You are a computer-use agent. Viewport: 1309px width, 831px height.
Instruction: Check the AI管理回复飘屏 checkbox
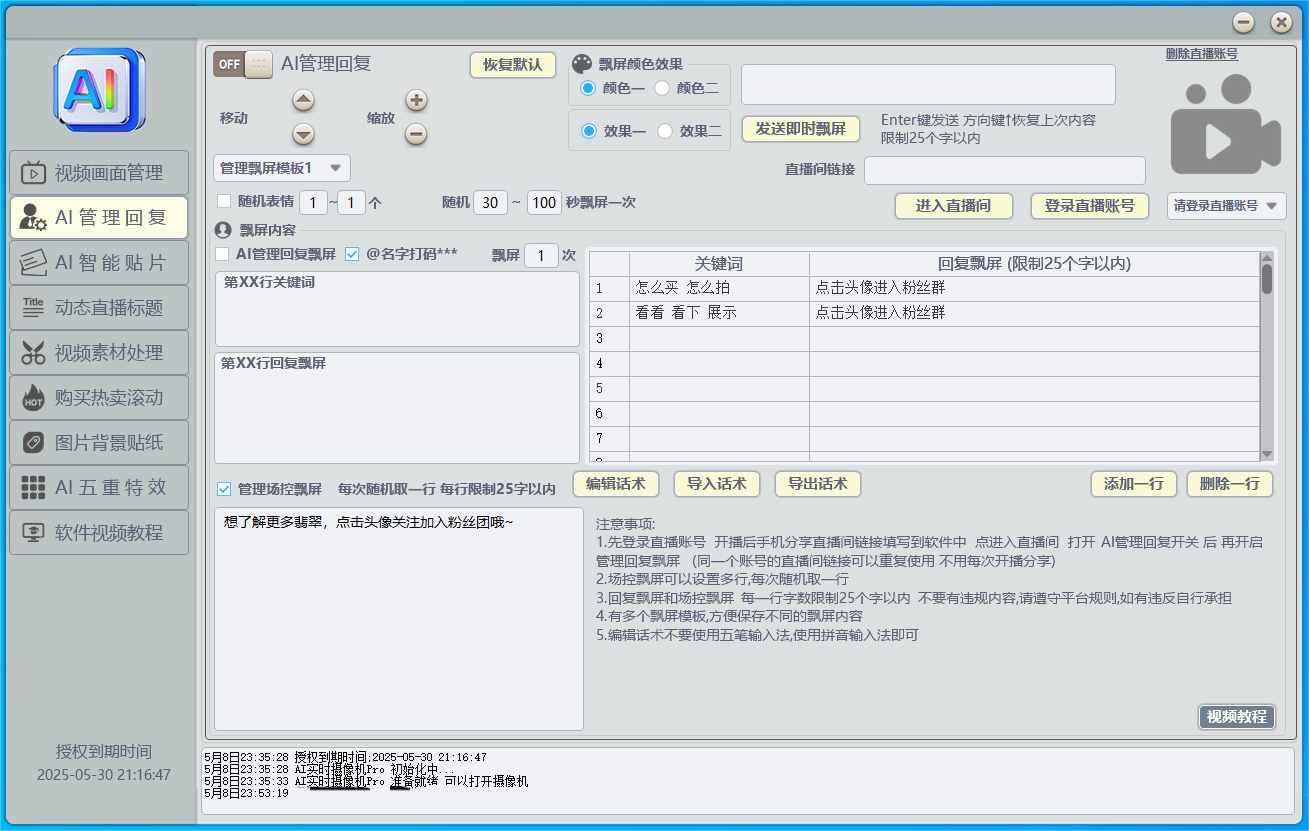pos(222,254)
